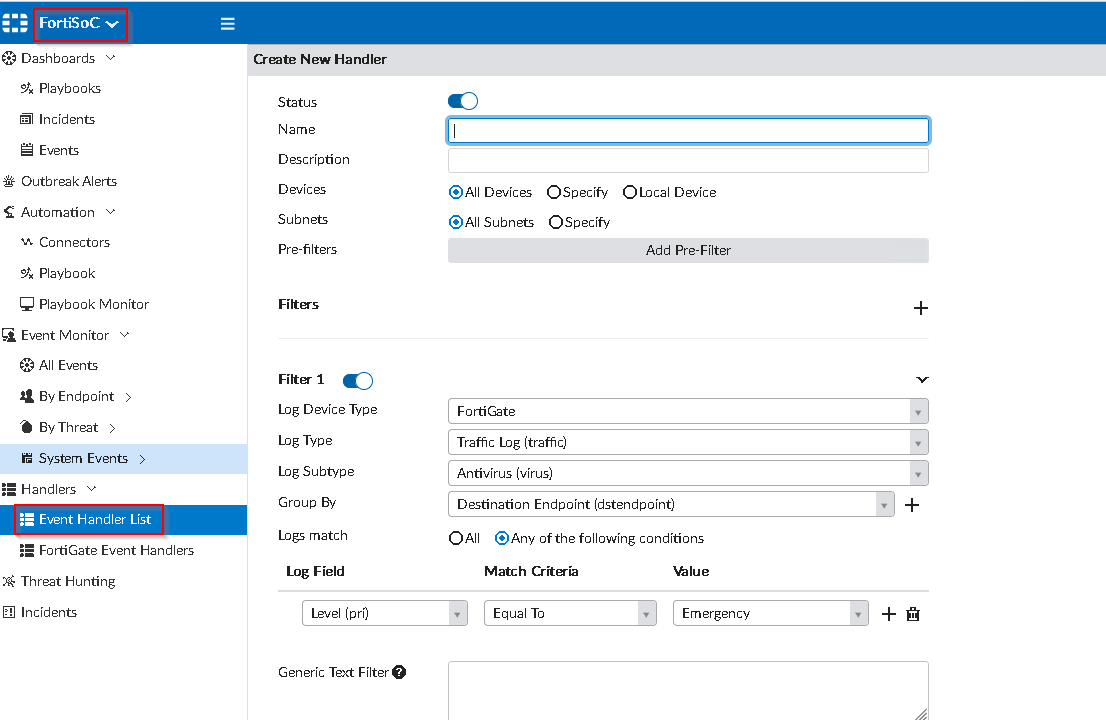Viewport: 1106px width, 720px height.
Task: Select the Local Device radio button
Action: [630, 192]
